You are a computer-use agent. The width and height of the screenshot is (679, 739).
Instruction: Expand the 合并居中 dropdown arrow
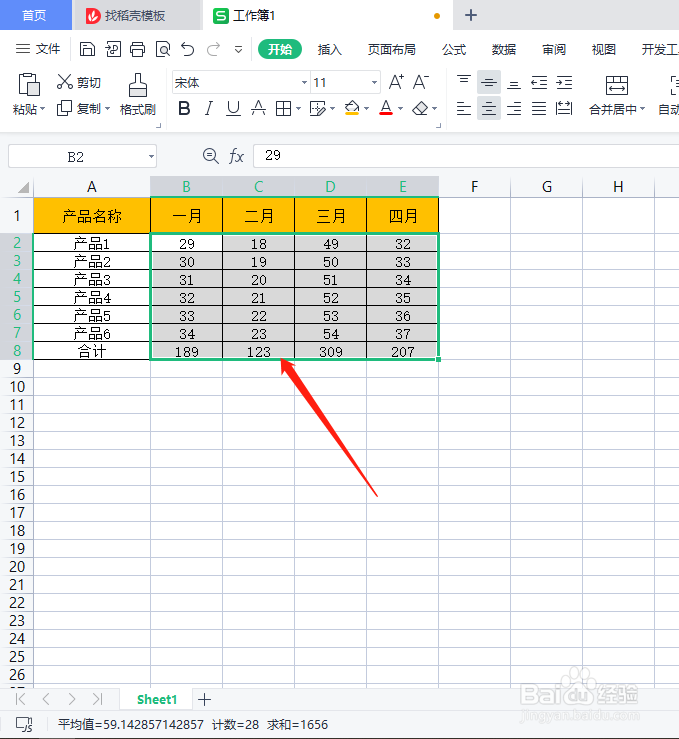pos(642,109)
